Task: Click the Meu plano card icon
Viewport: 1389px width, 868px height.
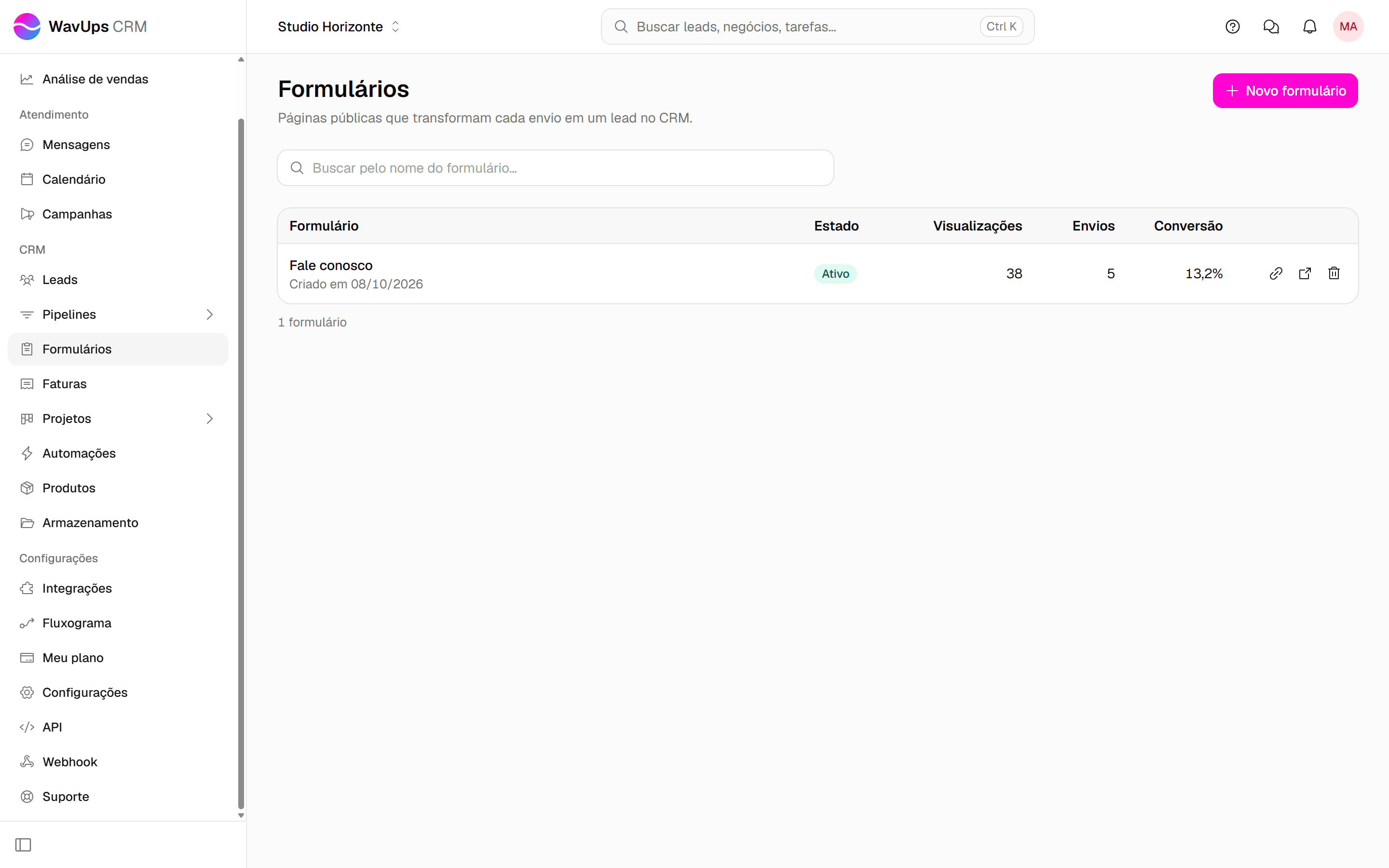Action: coord(27,658)
